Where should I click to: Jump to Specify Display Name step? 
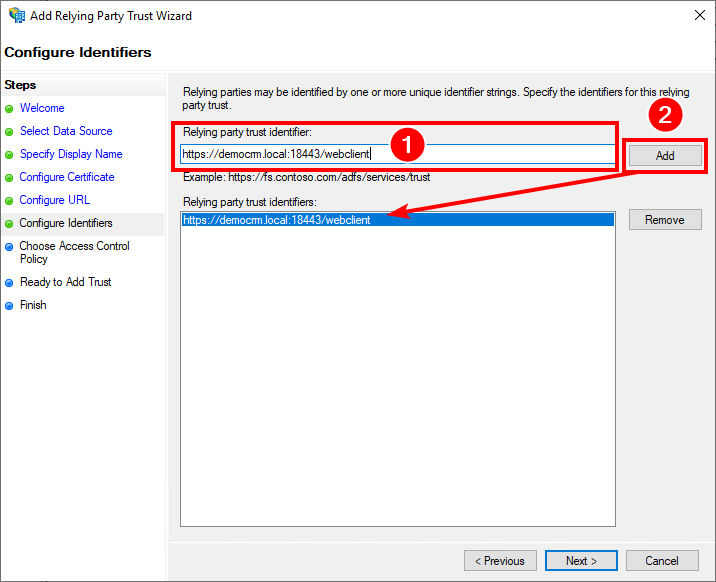click(71, 154)
